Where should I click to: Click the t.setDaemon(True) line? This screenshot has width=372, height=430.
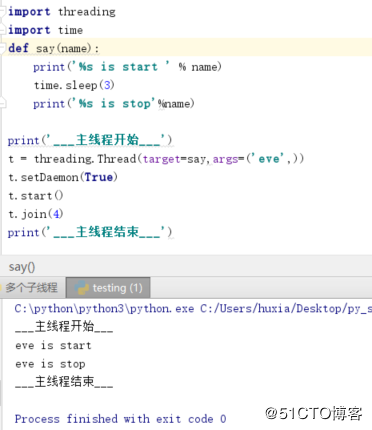point(63,177)
